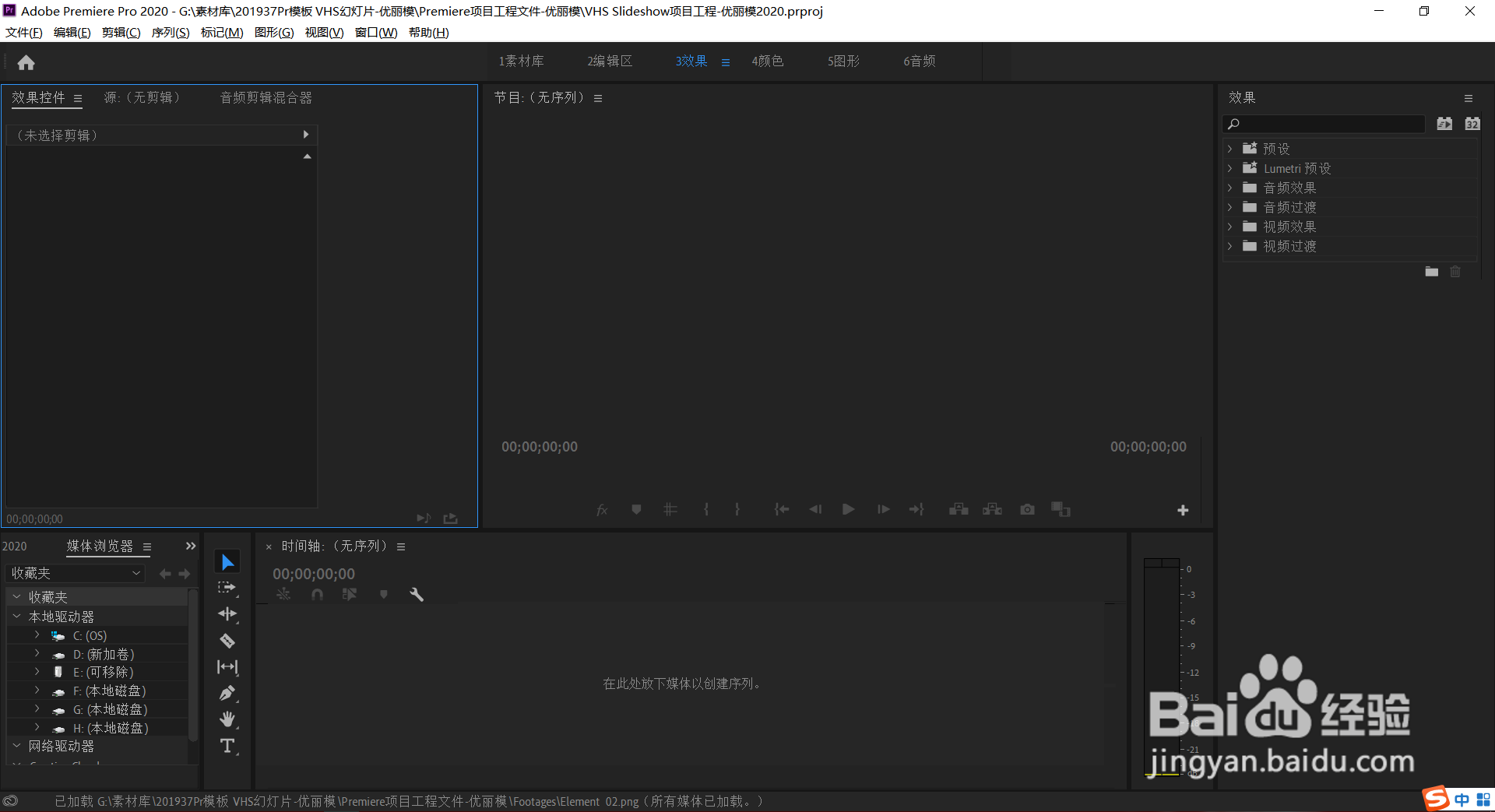Click the Effects panel search field
Image resolution: width=1495 pixels, height=812 pixels.
[x=1324, y=124]
